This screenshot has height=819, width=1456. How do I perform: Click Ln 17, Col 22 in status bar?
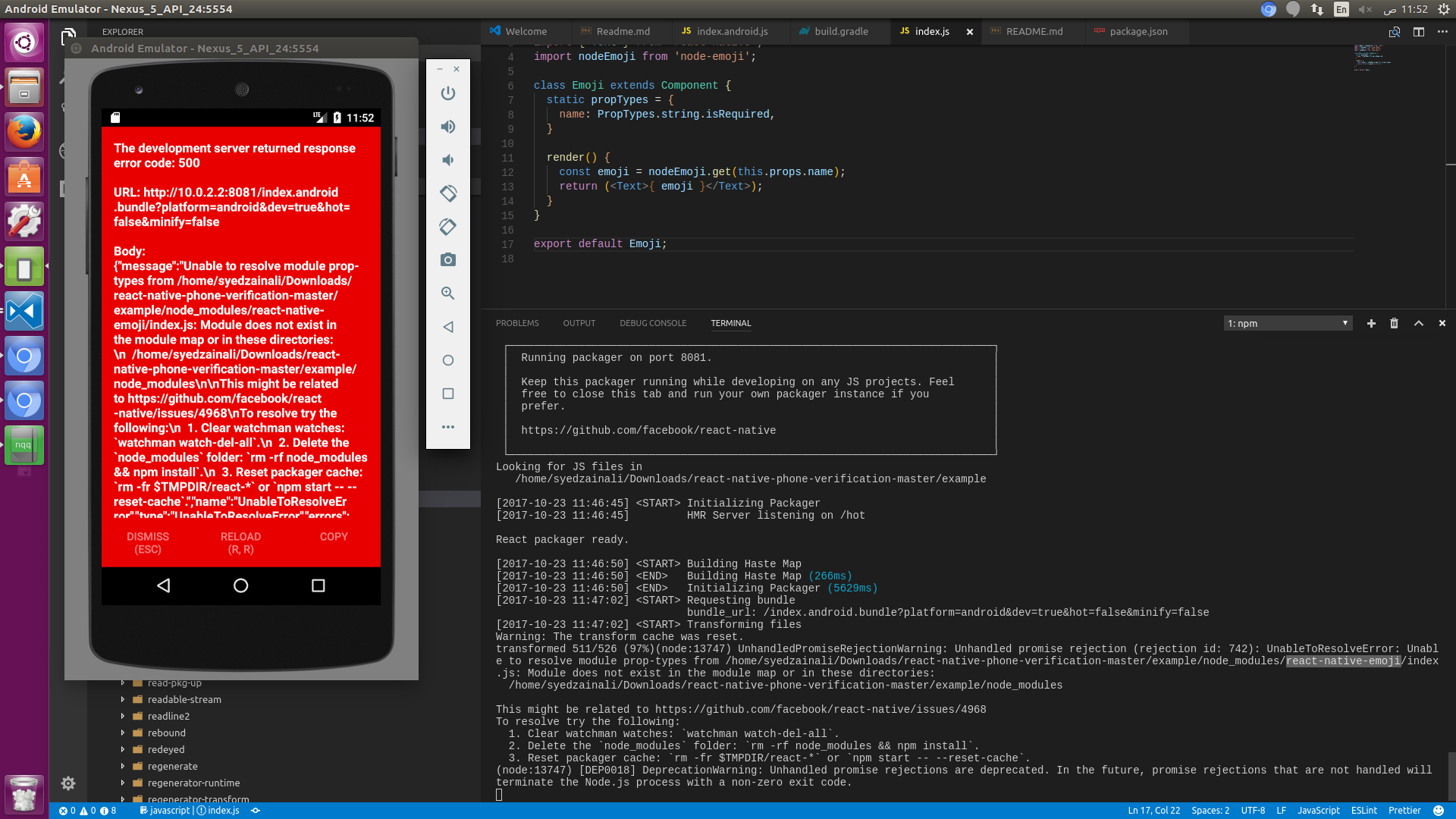(x=1153, y=811)
